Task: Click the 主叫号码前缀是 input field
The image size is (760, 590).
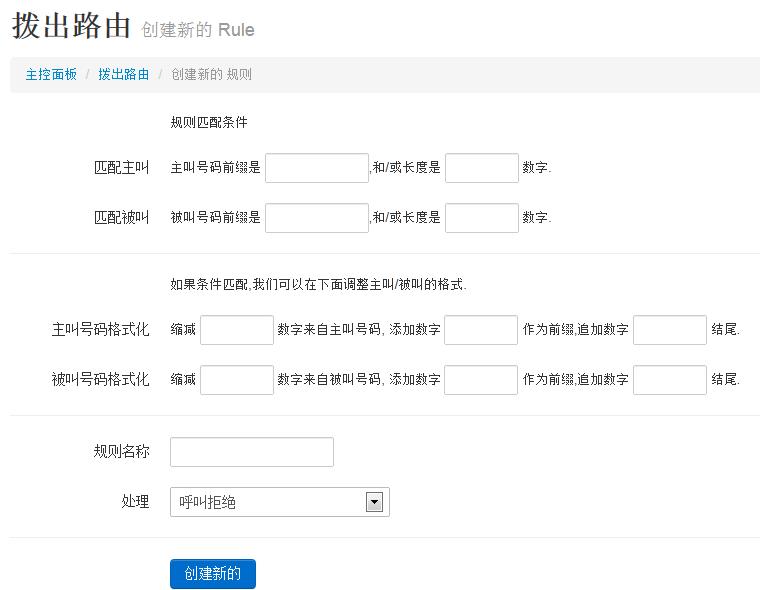Action: [317, 168]
